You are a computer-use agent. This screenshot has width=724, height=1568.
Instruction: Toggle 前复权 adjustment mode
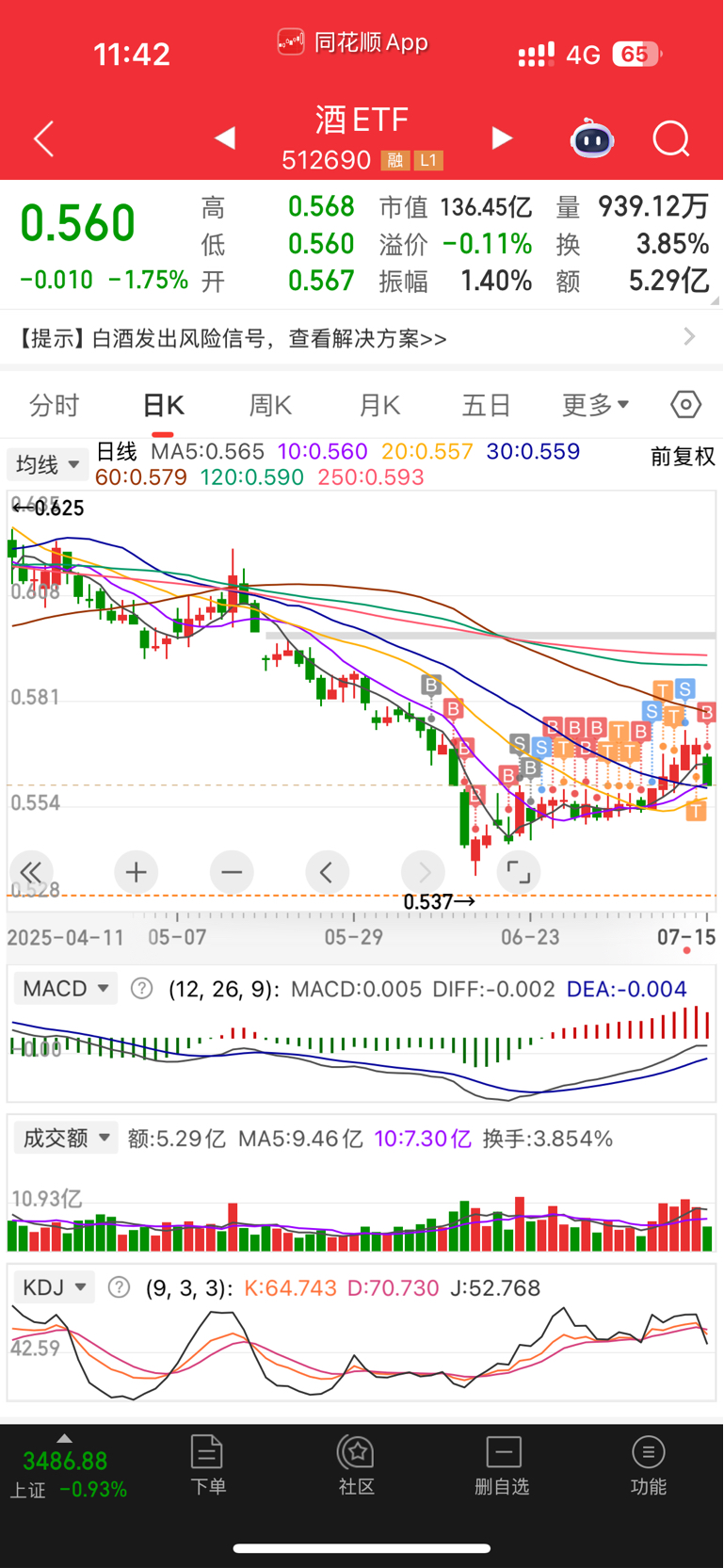coord(683,457)
